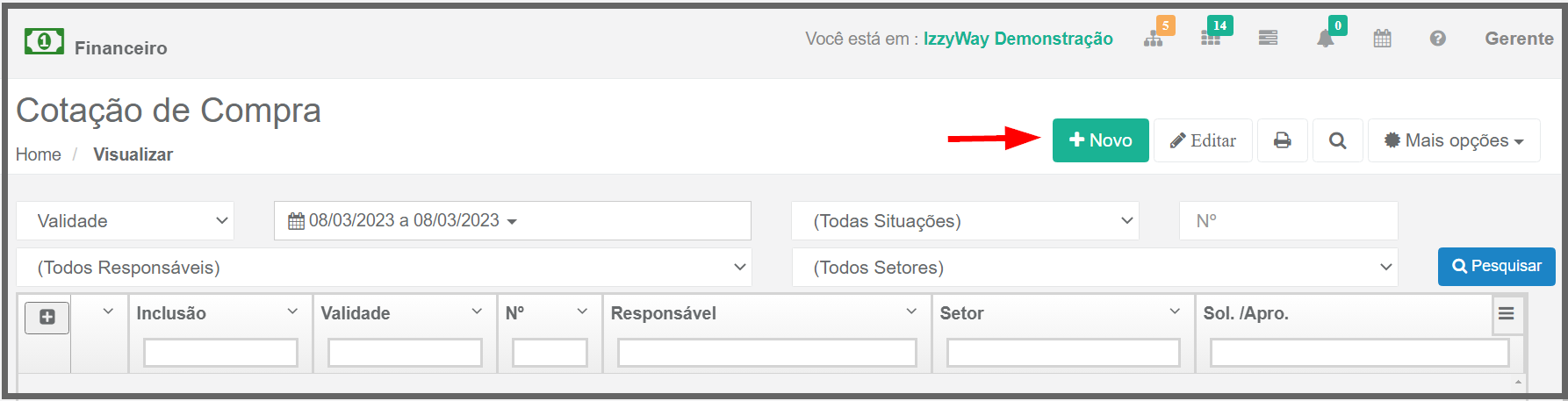Expand the Todos Responsáveis dropdown
Viewport: 1568px width, 401px height.
385,267
